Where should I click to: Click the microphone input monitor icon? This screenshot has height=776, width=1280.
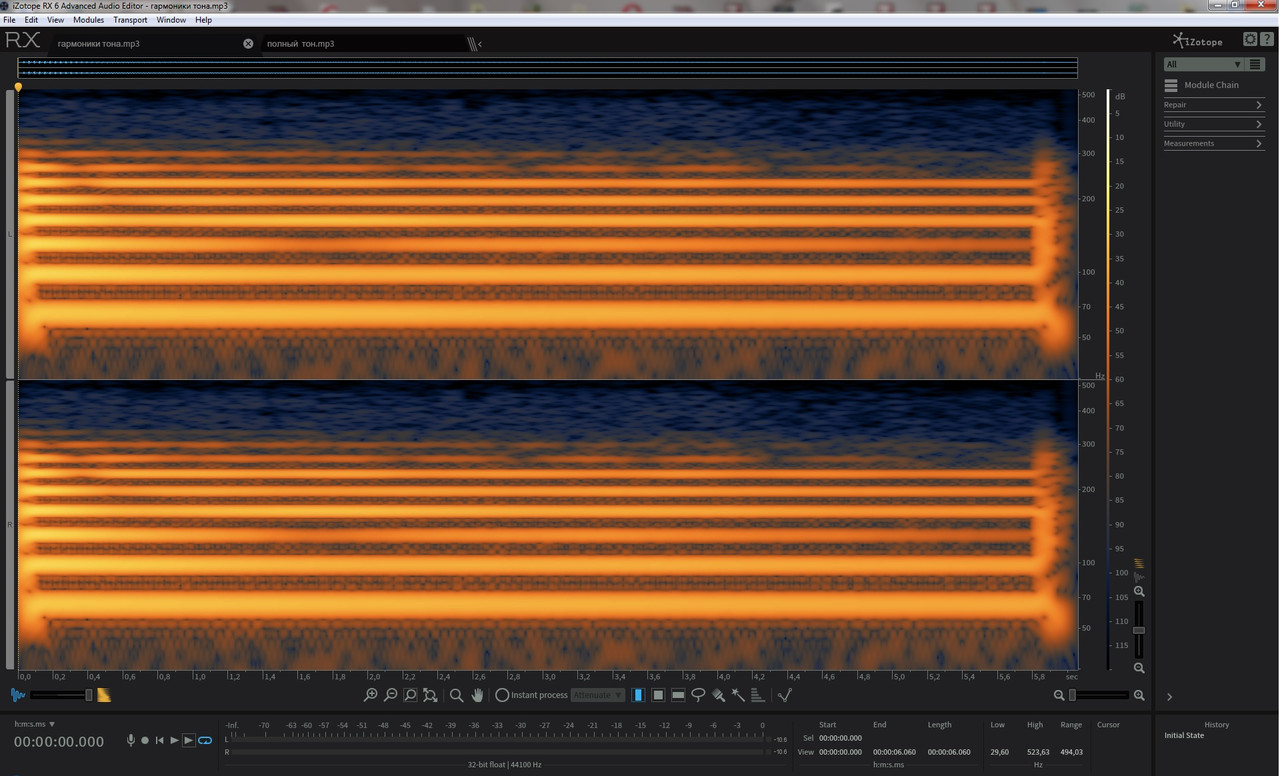130,740
